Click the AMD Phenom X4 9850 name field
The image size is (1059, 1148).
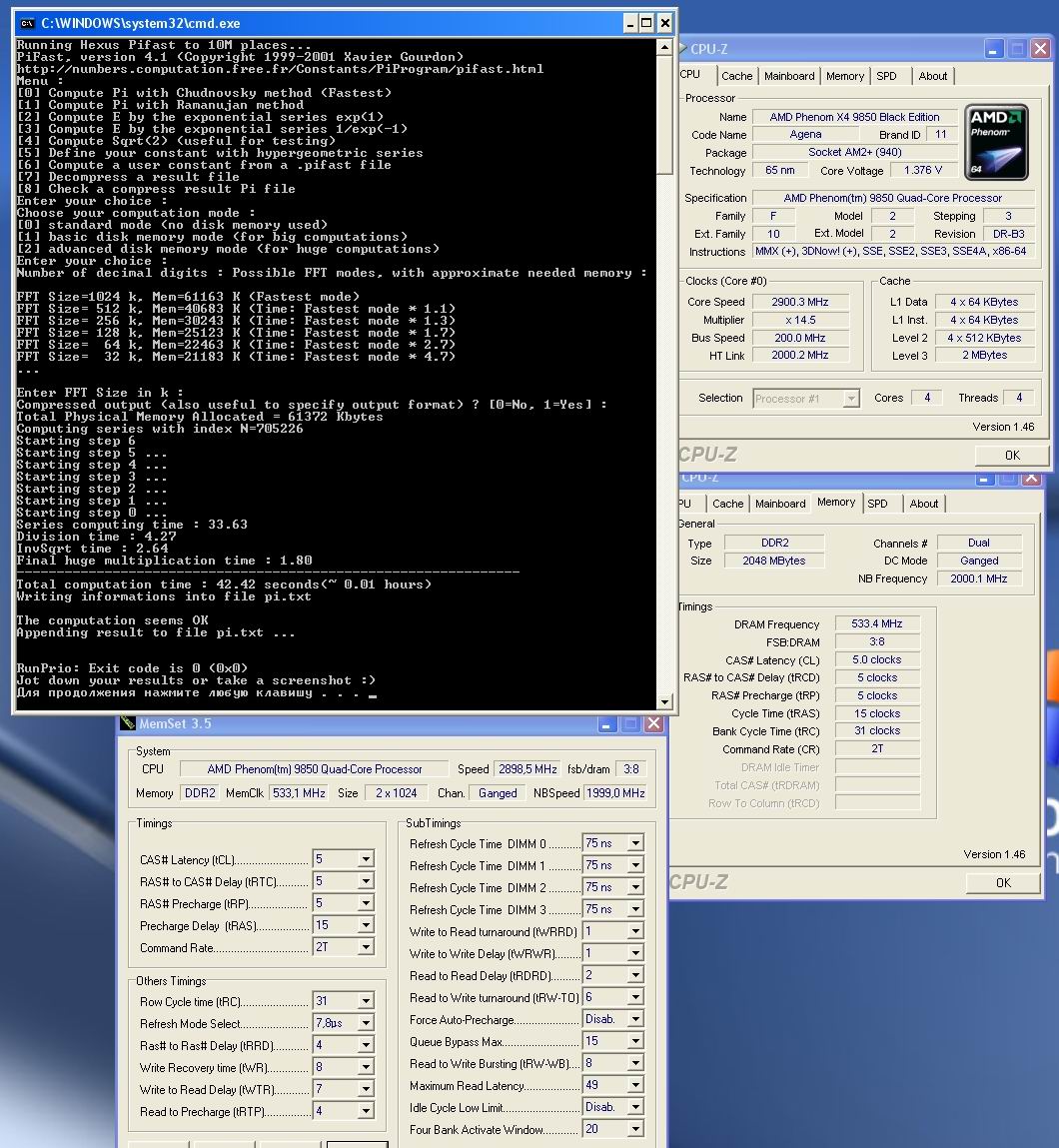point(854,117)
